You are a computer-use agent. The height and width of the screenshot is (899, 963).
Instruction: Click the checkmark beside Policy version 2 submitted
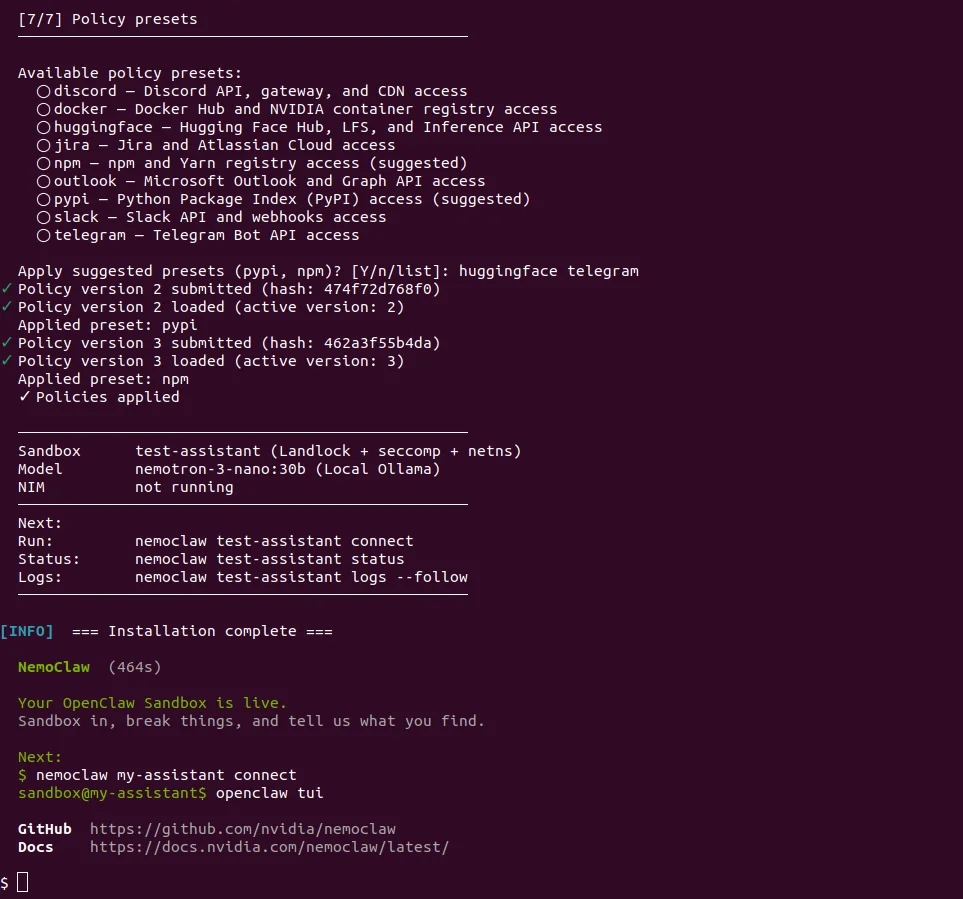tap(7, 289)
